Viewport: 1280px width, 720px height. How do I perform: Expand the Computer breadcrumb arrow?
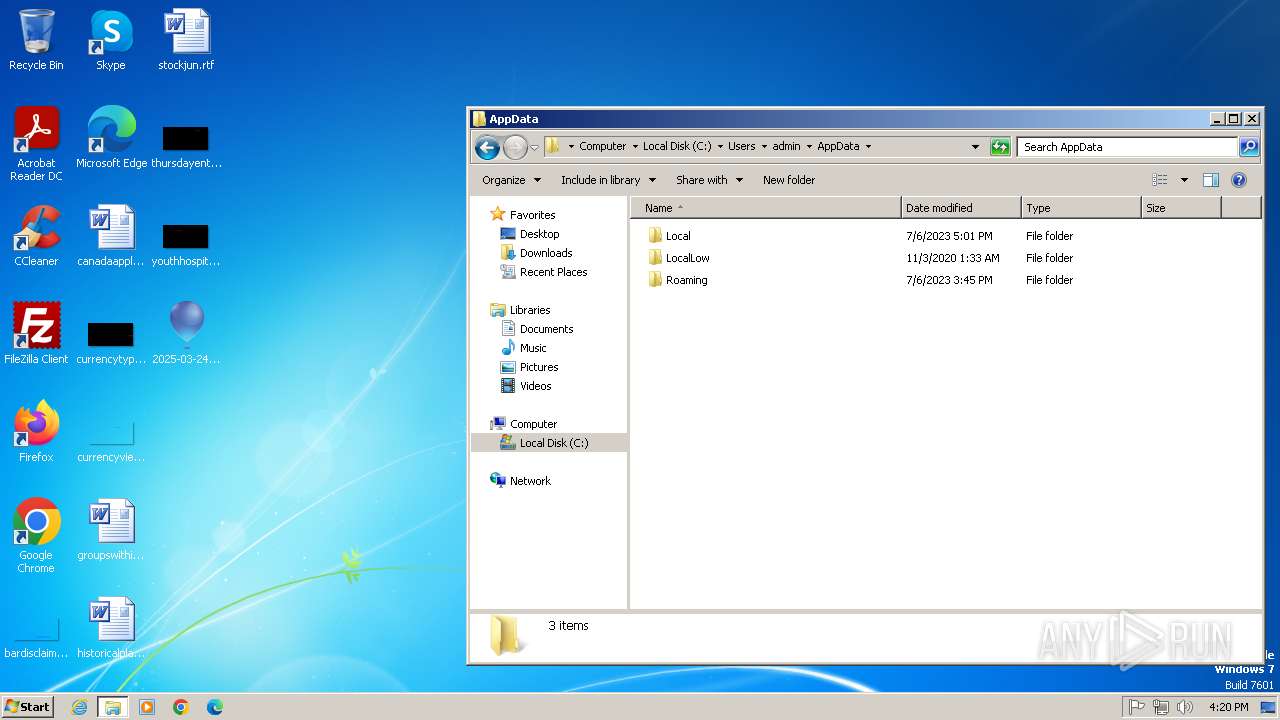pos(634,147)
